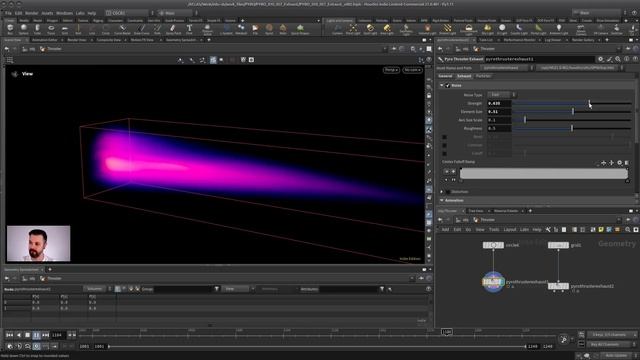Select the Torus shelf tool

click(x=51, y=29)
